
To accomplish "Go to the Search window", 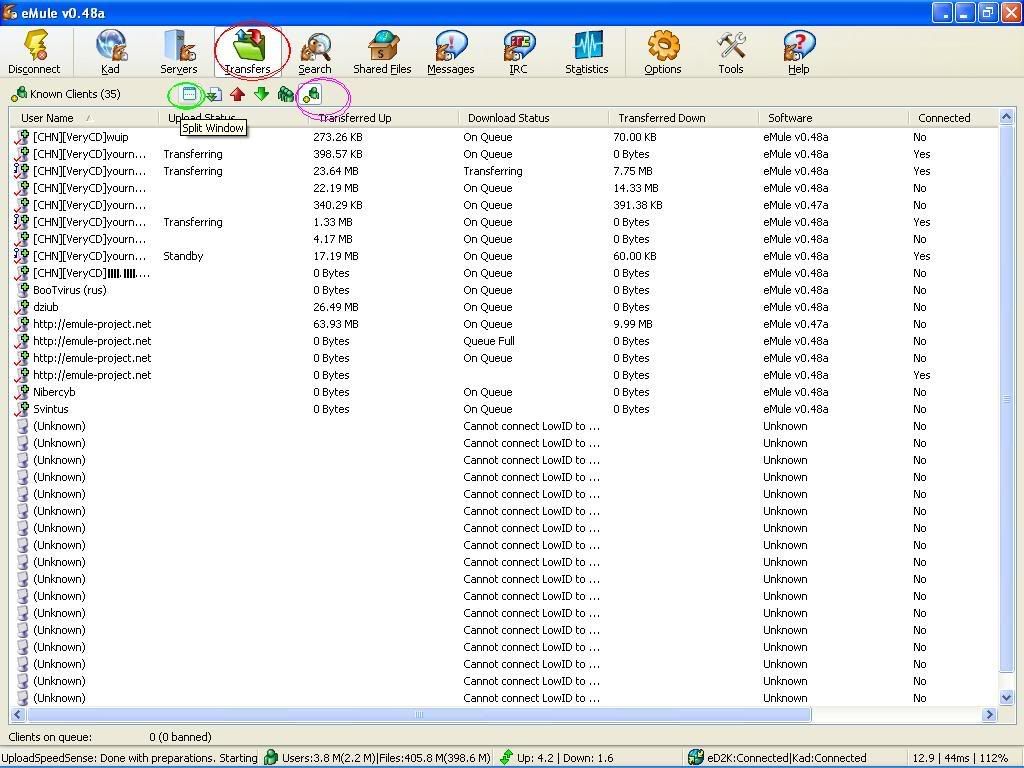I will click(315, 52).
